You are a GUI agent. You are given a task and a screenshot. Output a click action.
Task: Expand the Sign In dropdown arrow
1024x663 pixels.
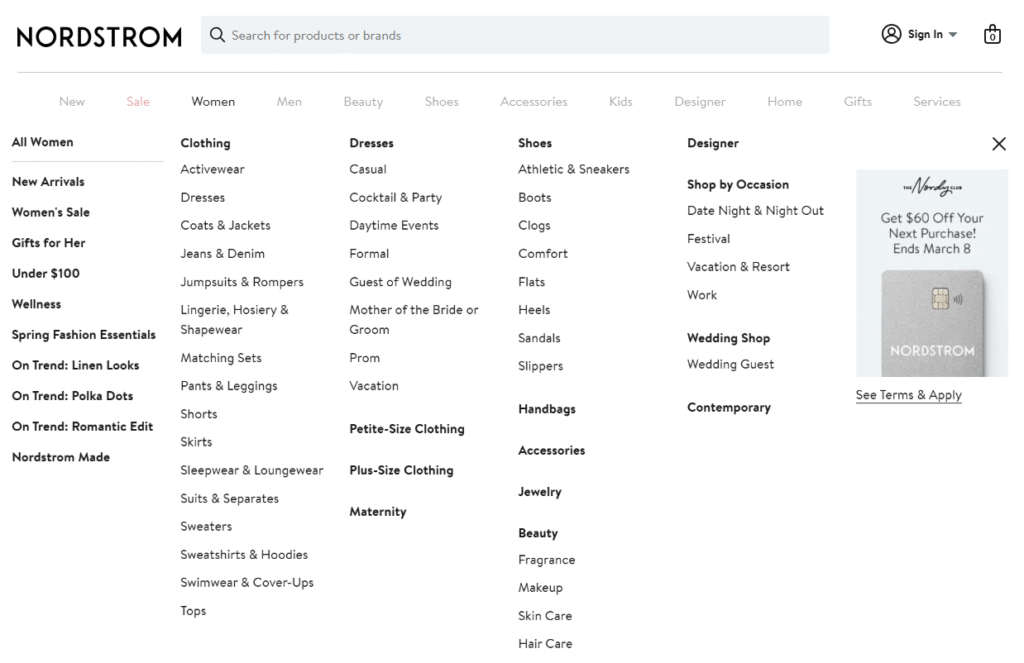[x=953, y=35]
